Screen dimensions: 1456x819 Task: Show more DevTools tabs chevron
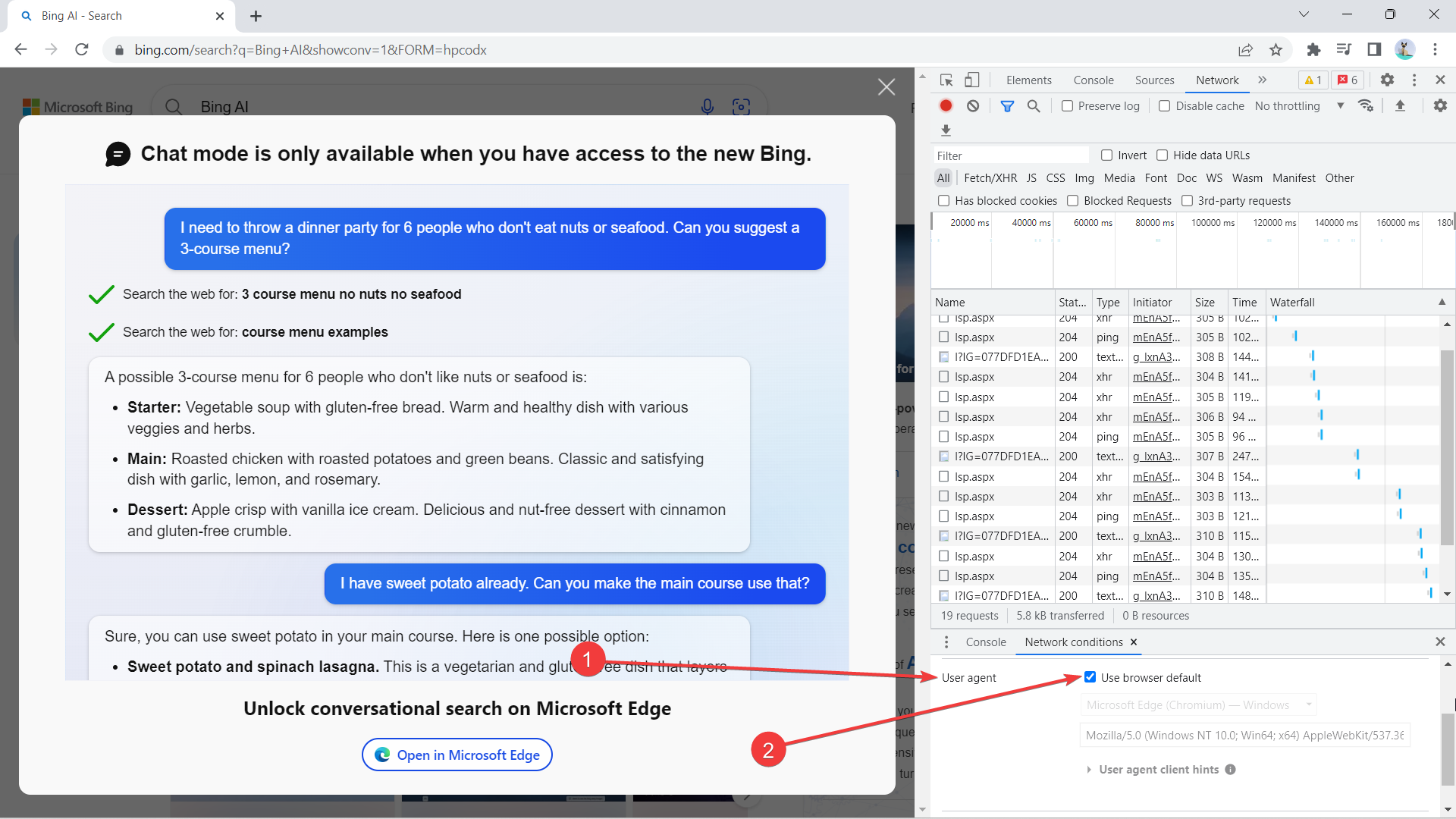(x=1262, y=80)
